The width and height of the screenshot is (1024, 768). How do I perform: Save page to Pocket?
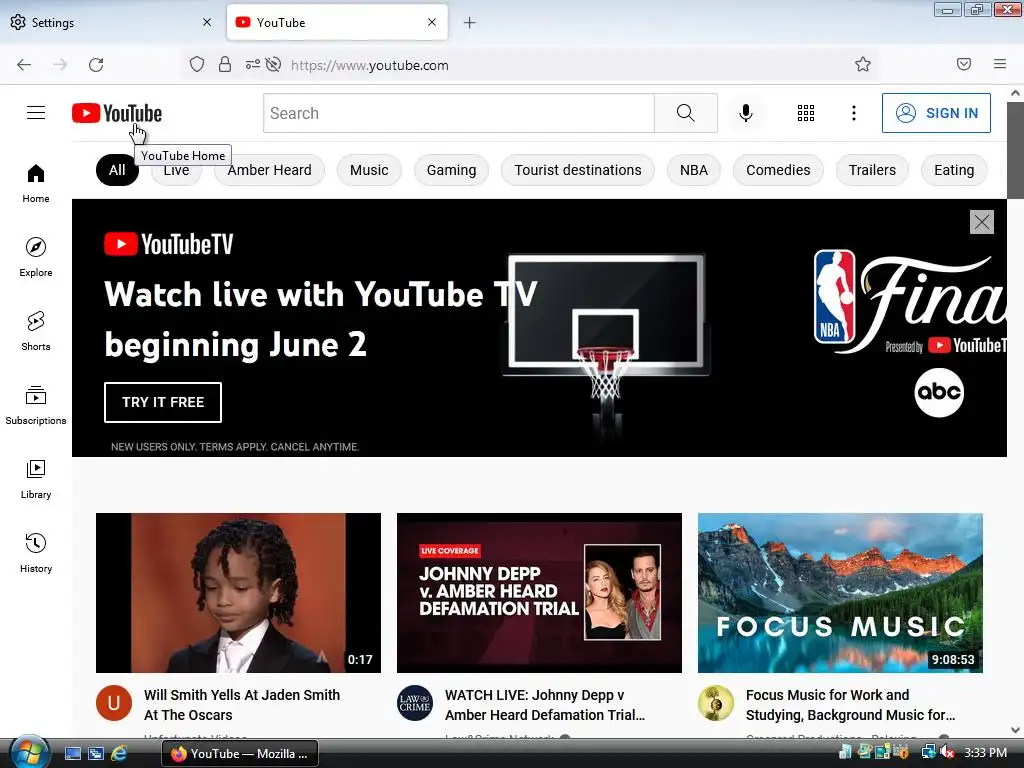tap(964, 65)
